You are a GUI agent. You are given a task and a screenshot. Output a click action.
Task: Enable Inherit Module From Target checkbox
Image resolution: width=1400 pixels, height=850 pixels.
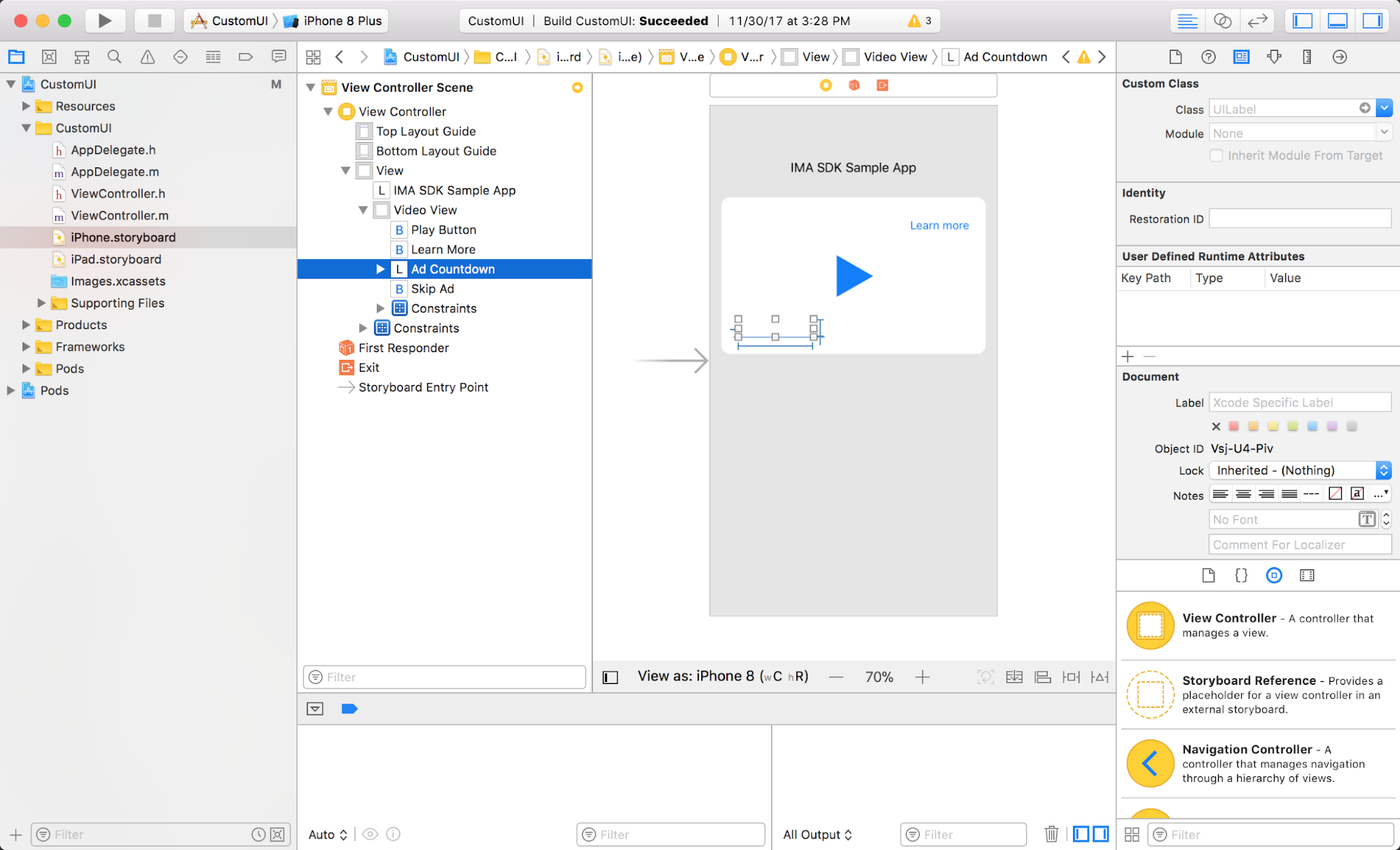[x=1217, y=155]
